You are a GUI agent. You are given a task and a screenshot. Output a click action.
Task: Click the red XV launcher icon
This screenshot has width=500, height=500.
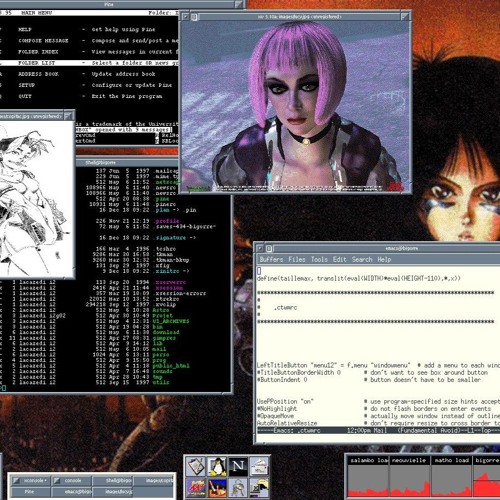click(x=196, y=487)
